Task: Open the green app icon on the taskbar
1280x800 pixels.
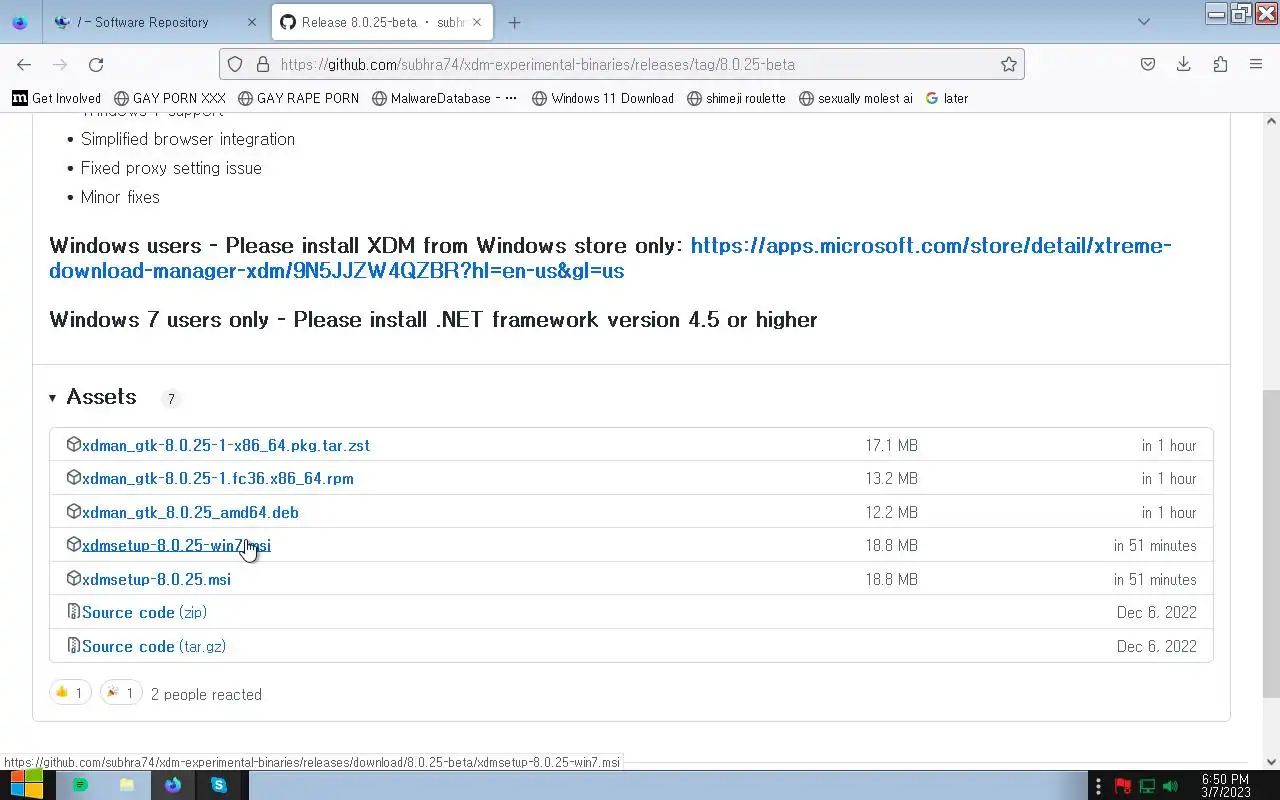Action: (x=81, y=785)
